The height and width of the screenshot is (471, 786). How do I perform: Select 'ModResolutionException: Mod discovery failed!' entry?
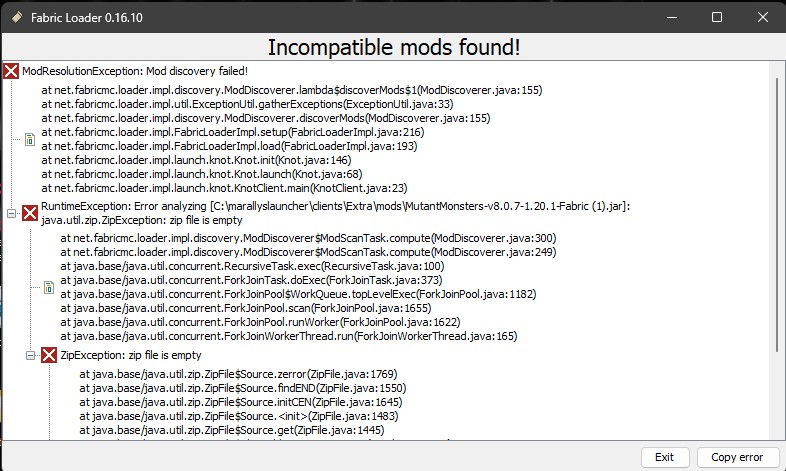pos(135,71)
